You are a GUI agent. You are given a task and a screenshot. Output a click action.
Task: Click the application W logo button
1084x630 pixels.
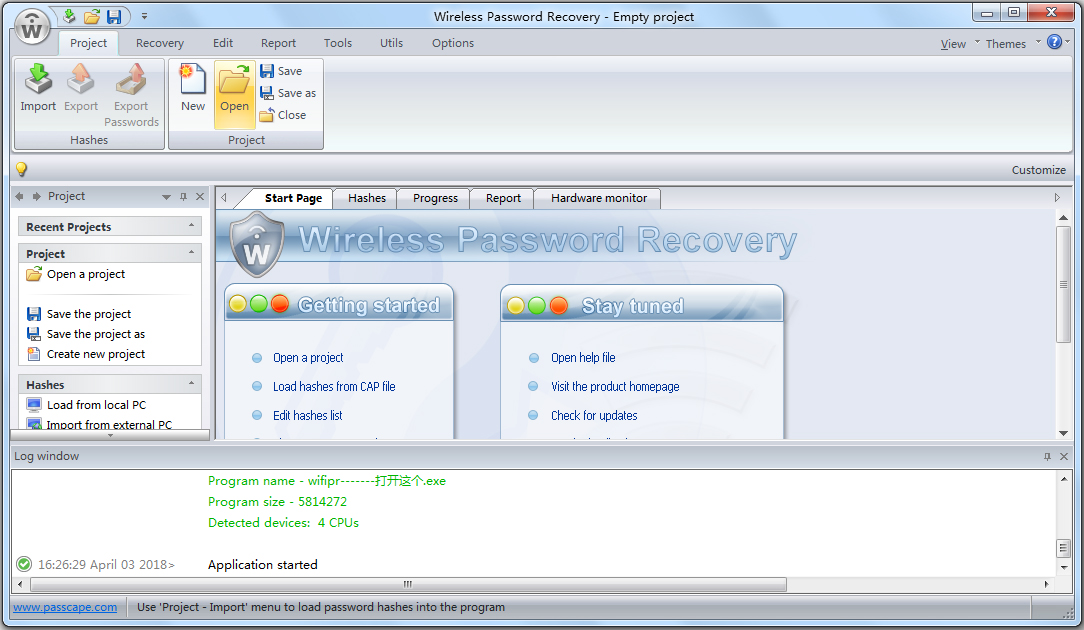[32, 28]
